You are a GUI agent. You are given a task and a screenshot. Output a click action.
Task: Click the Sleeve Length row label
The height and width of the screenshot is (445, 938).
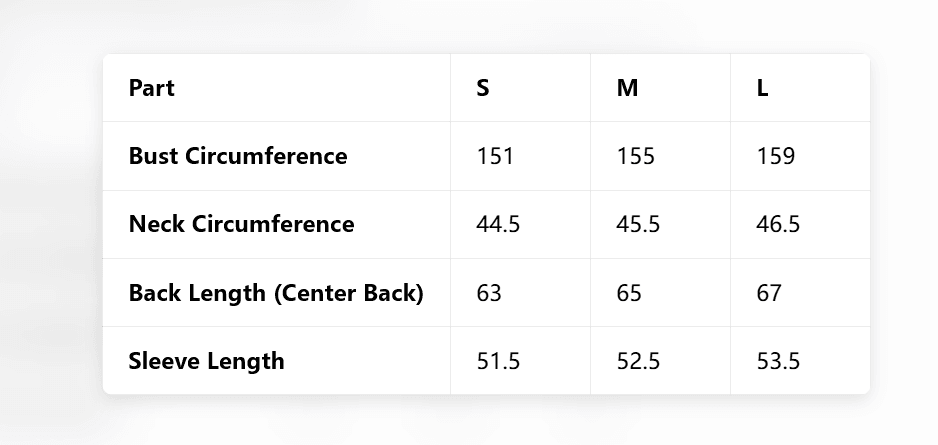coord(207,361)
